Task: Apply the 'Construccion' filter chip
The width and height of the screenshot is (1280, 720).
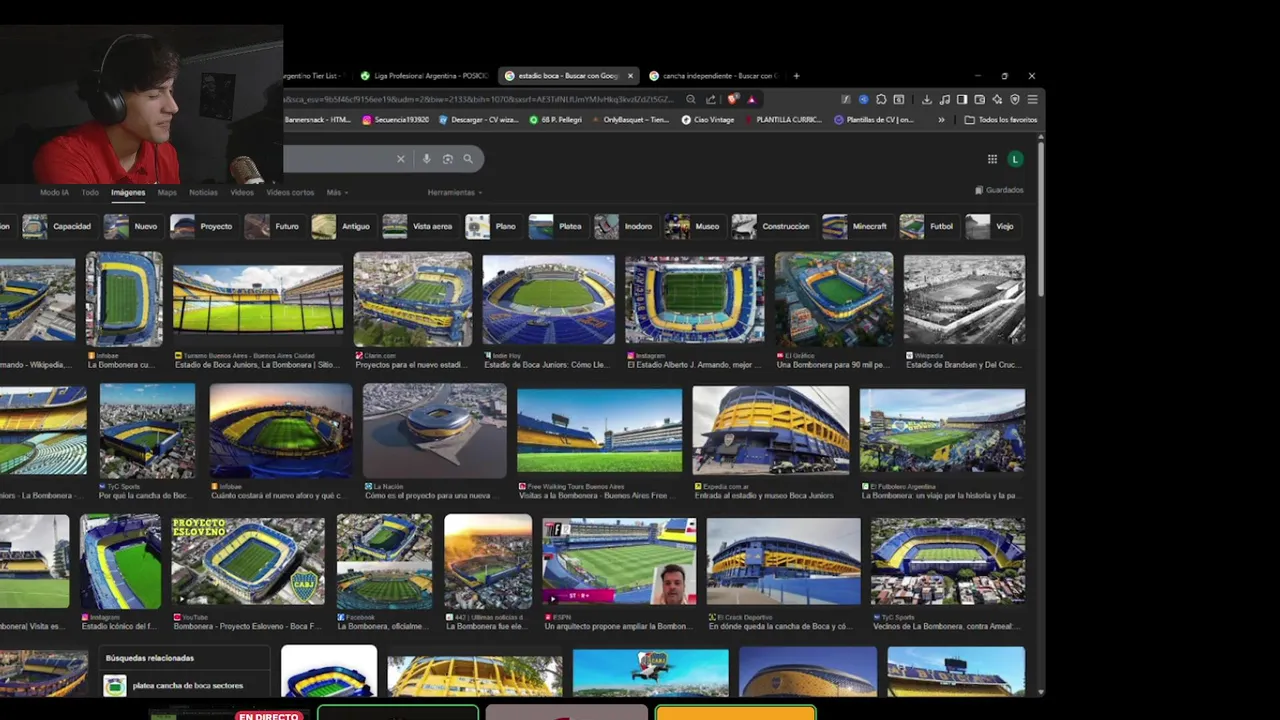Action: [772, 227]
